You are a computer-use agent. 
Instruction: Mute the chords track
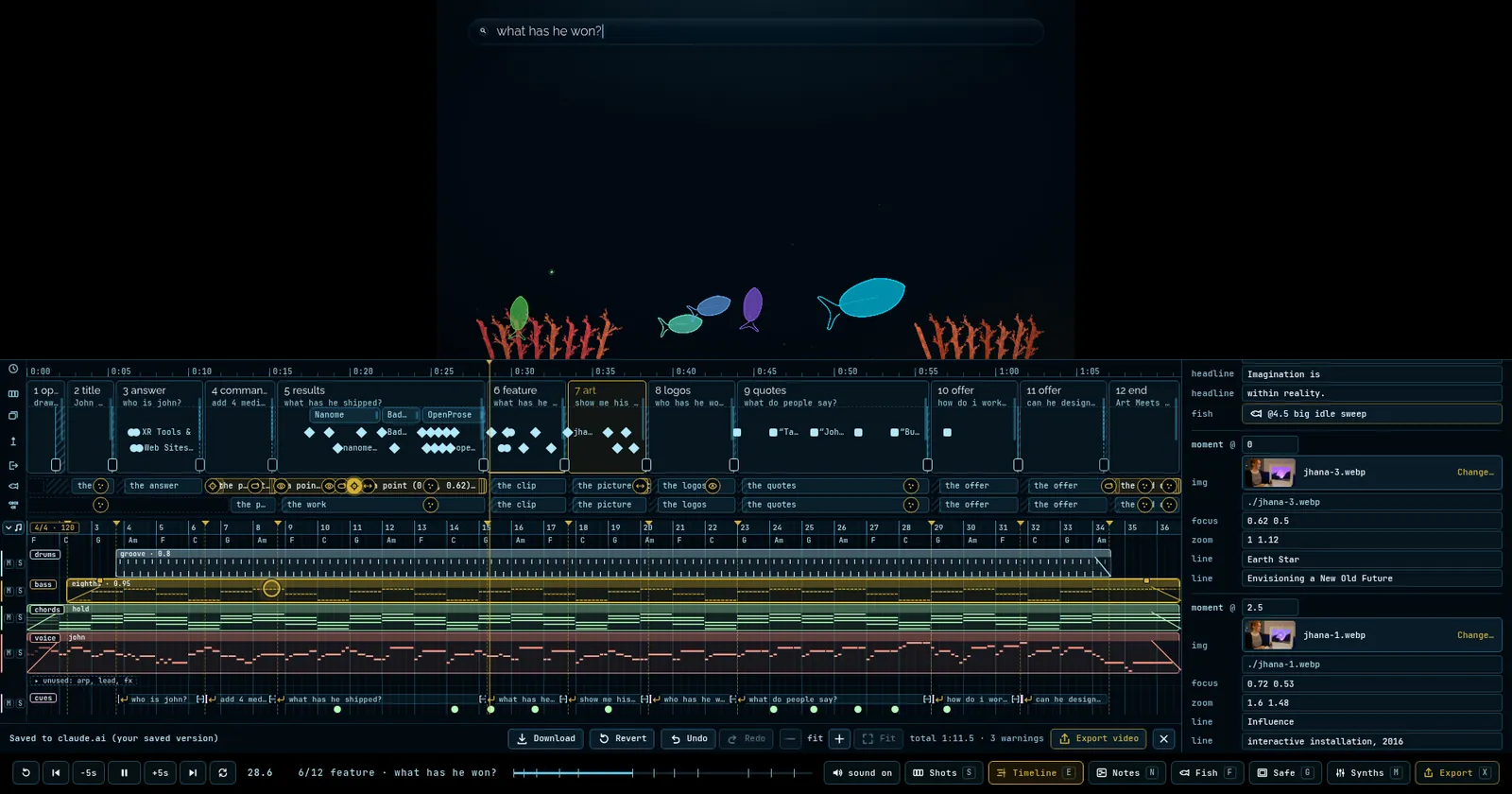tap(9, 617)
